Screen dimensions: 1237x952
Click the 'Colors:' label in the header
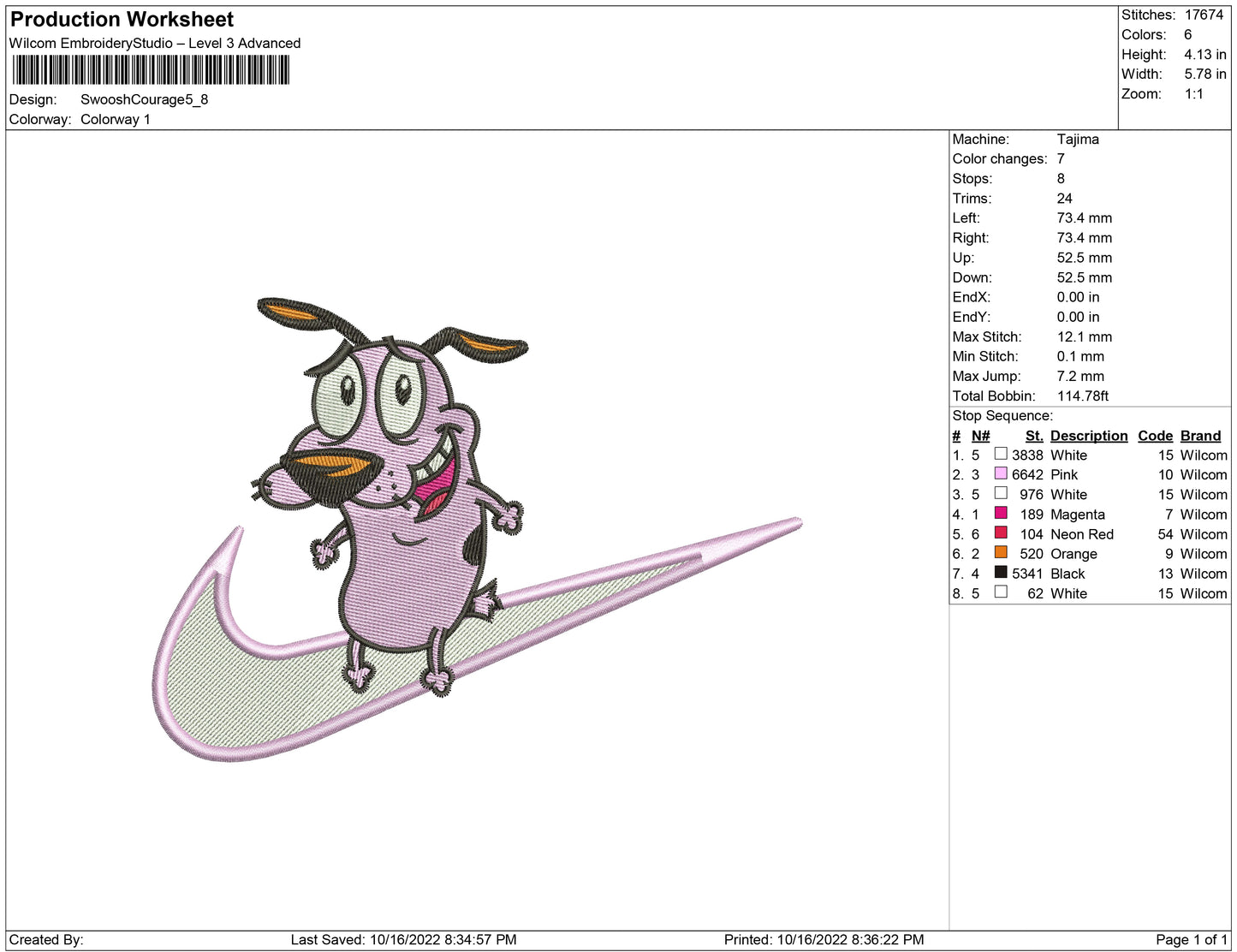(x=1144, y=34)
